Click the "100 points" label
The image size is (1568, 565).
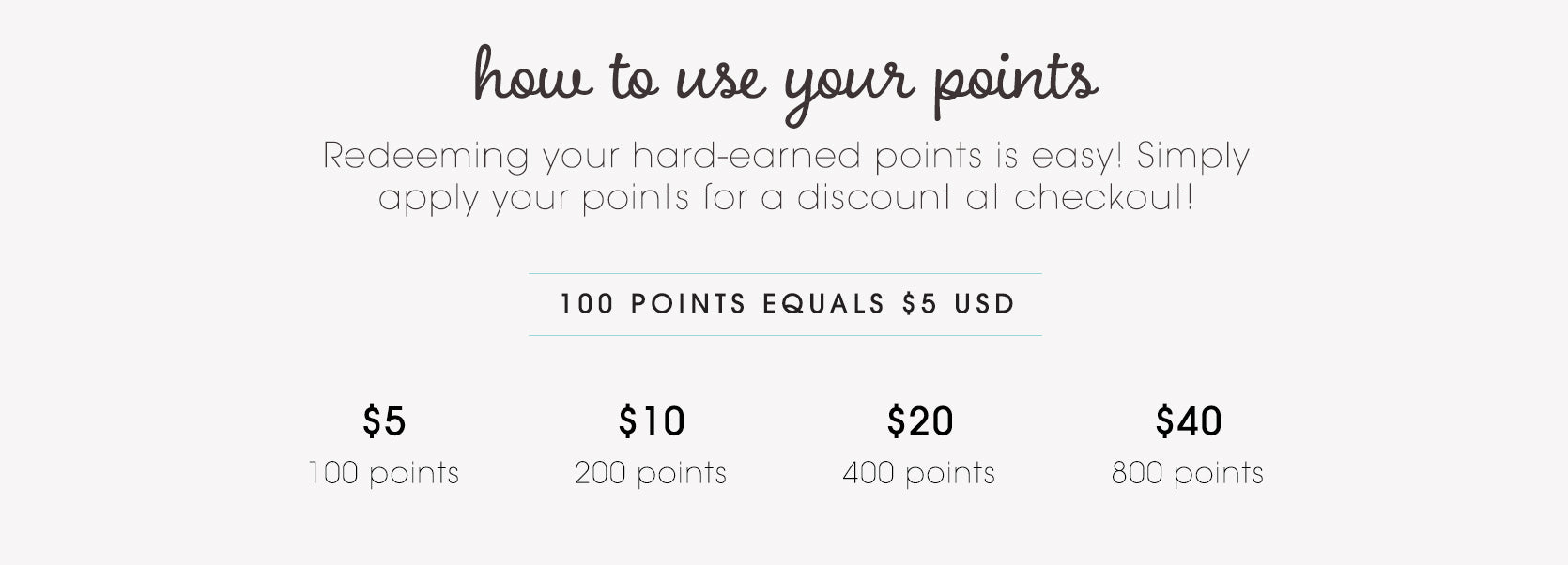pyautogui.click(x=384, y=472)
